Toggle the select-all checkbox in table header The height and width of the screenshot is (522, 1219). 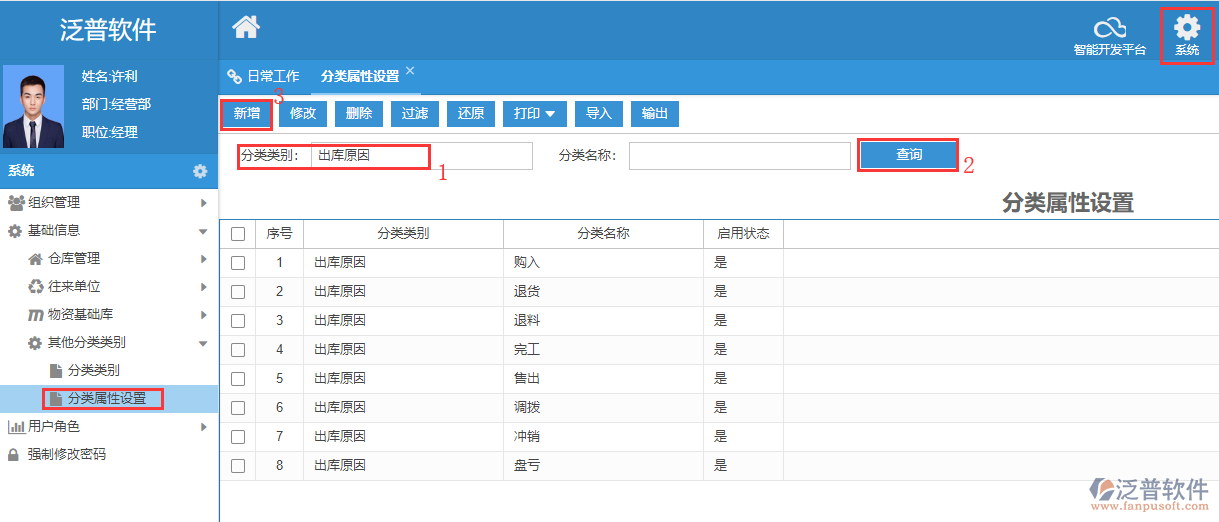point(238,234)
